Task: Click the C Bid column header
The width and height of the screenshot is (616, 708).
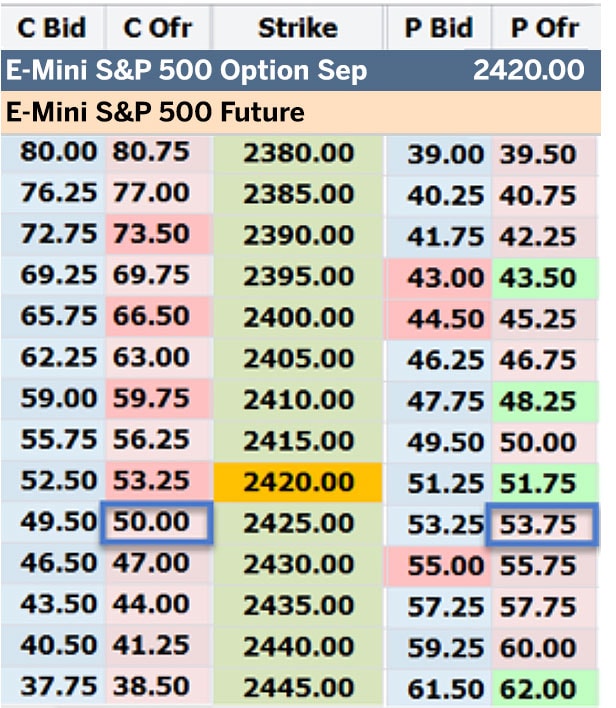Action: point(53,27)
